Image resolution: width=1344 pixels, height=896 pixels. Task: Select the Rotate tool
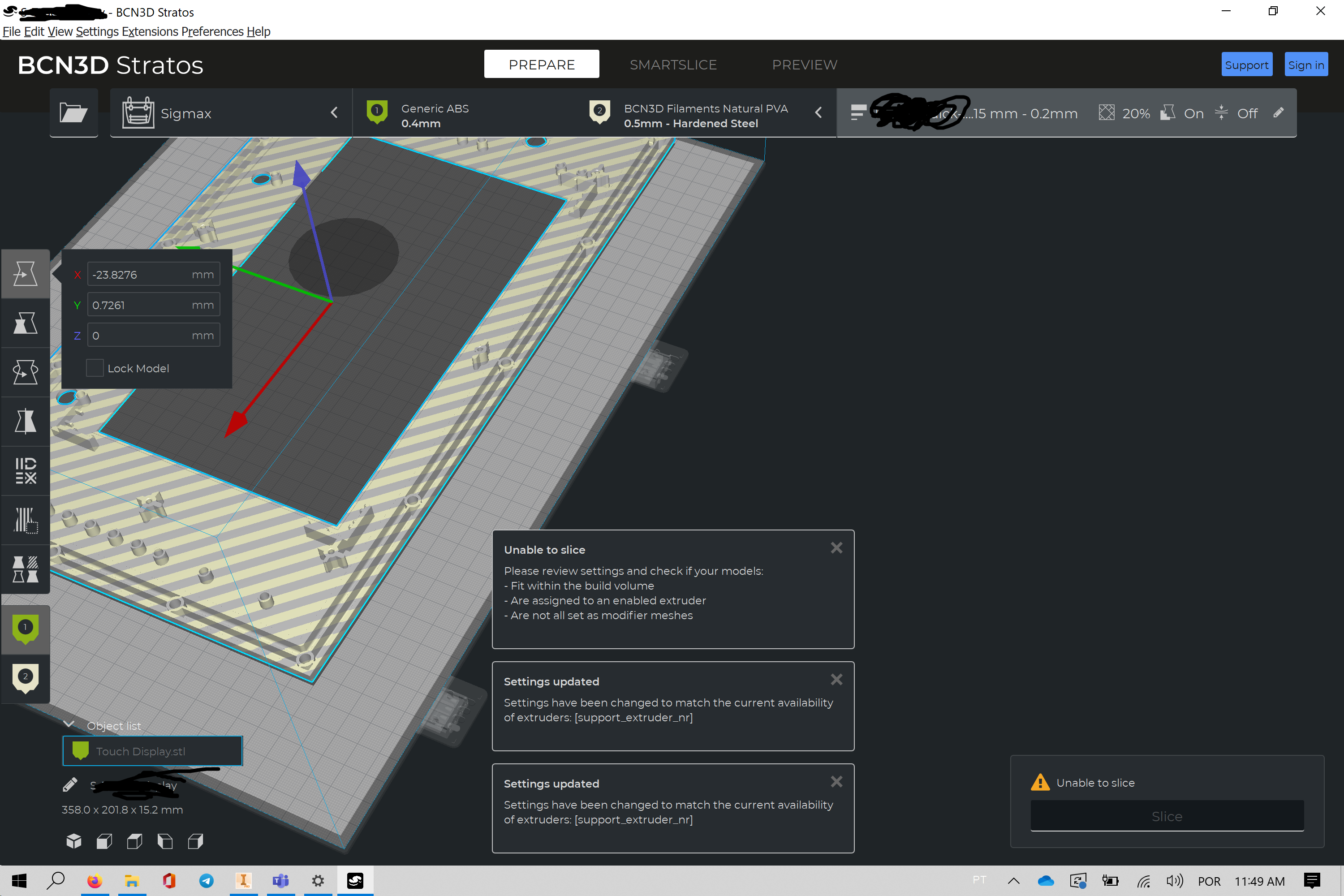25,372
